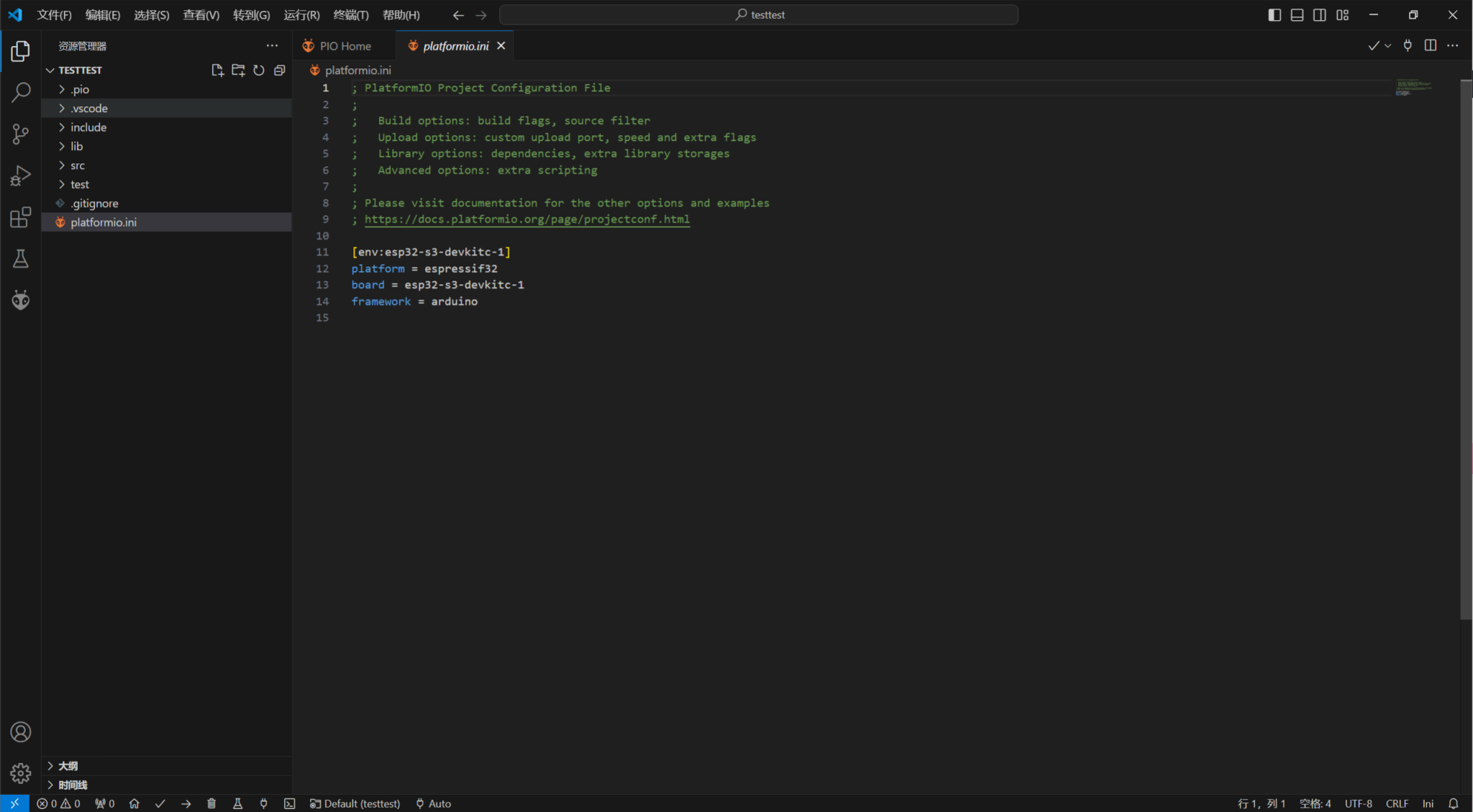
Task: Click Default (testtest) environment in status bar
Action: click(355, 803)
